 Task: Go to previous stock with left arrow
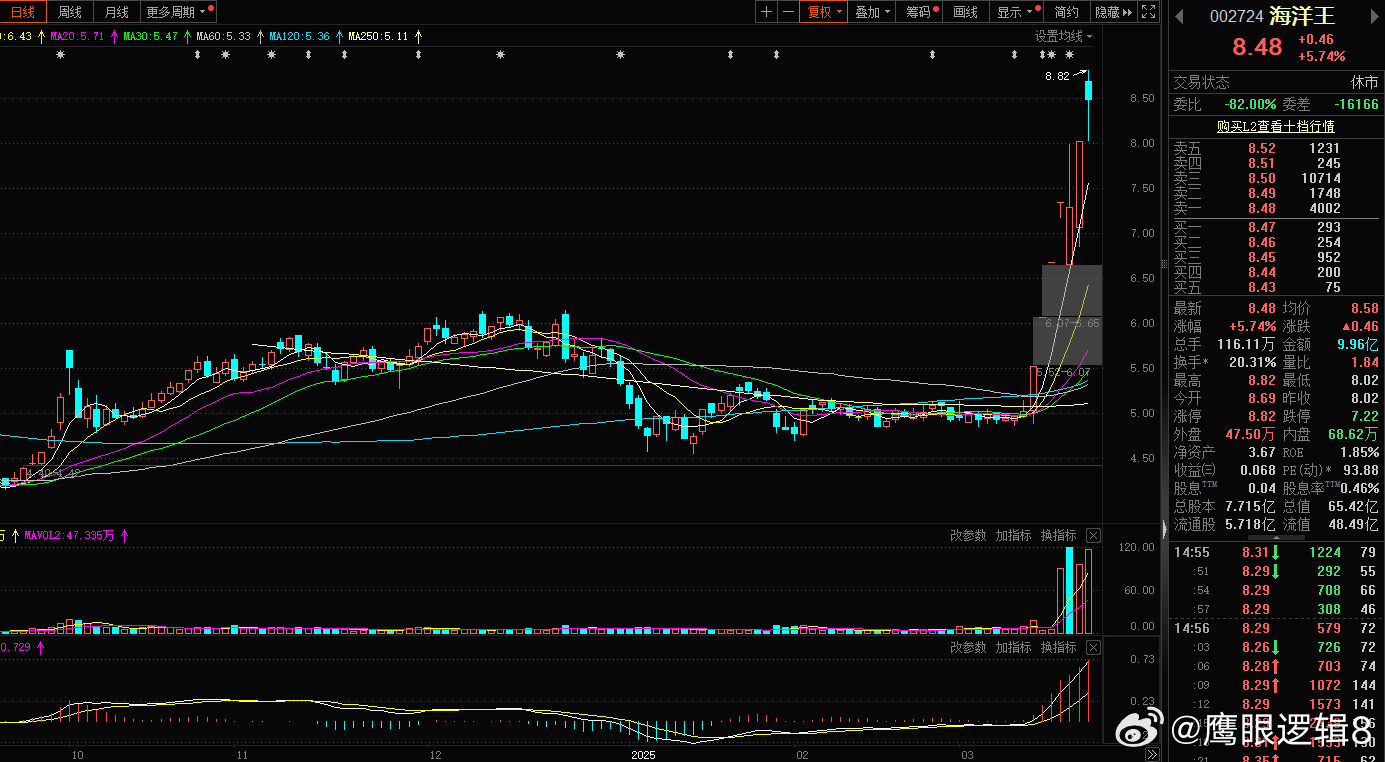[1179, 16]
